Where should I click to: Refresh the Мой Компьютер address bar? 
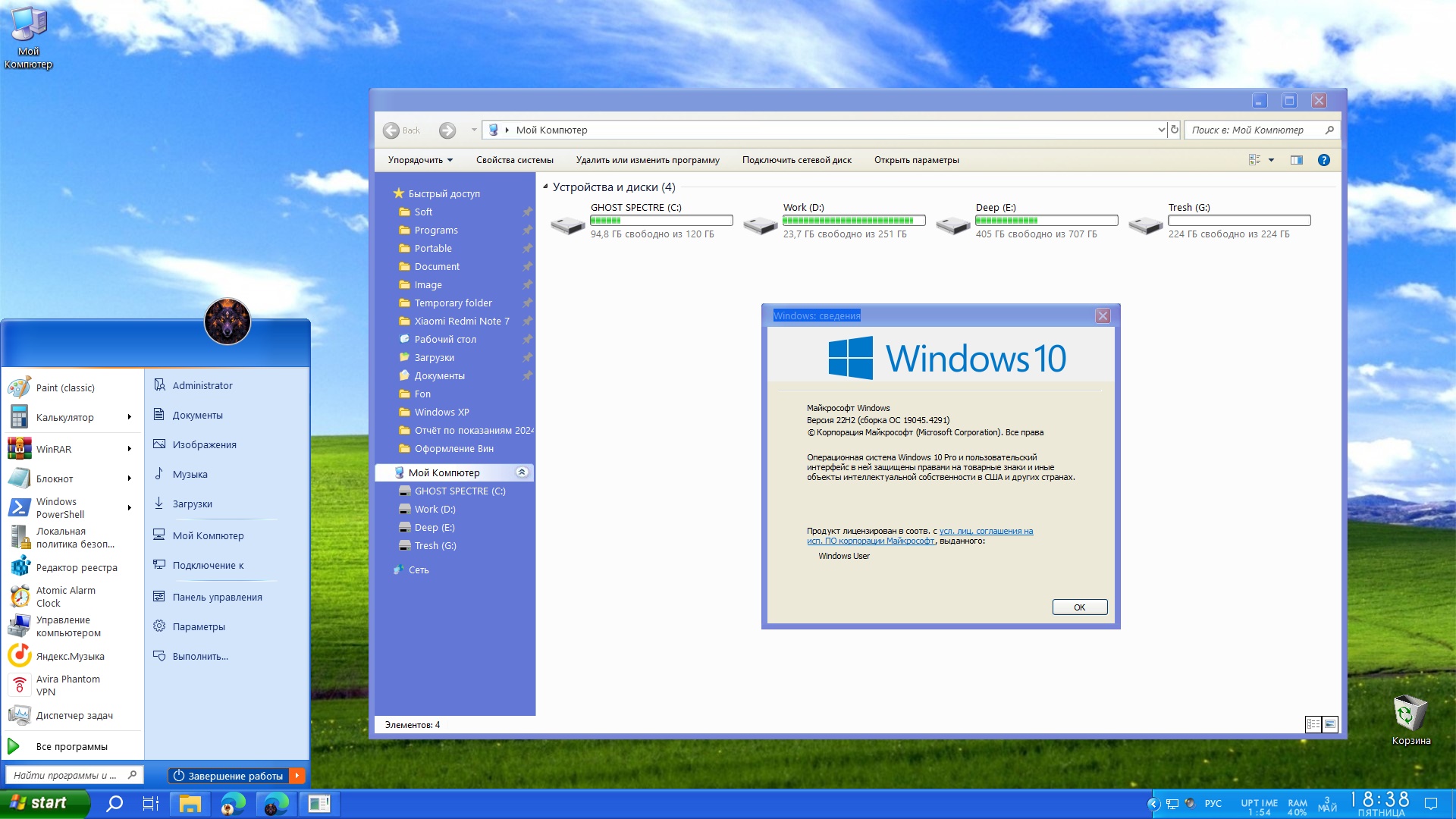pyautogui.click(x=1175, y=130)
